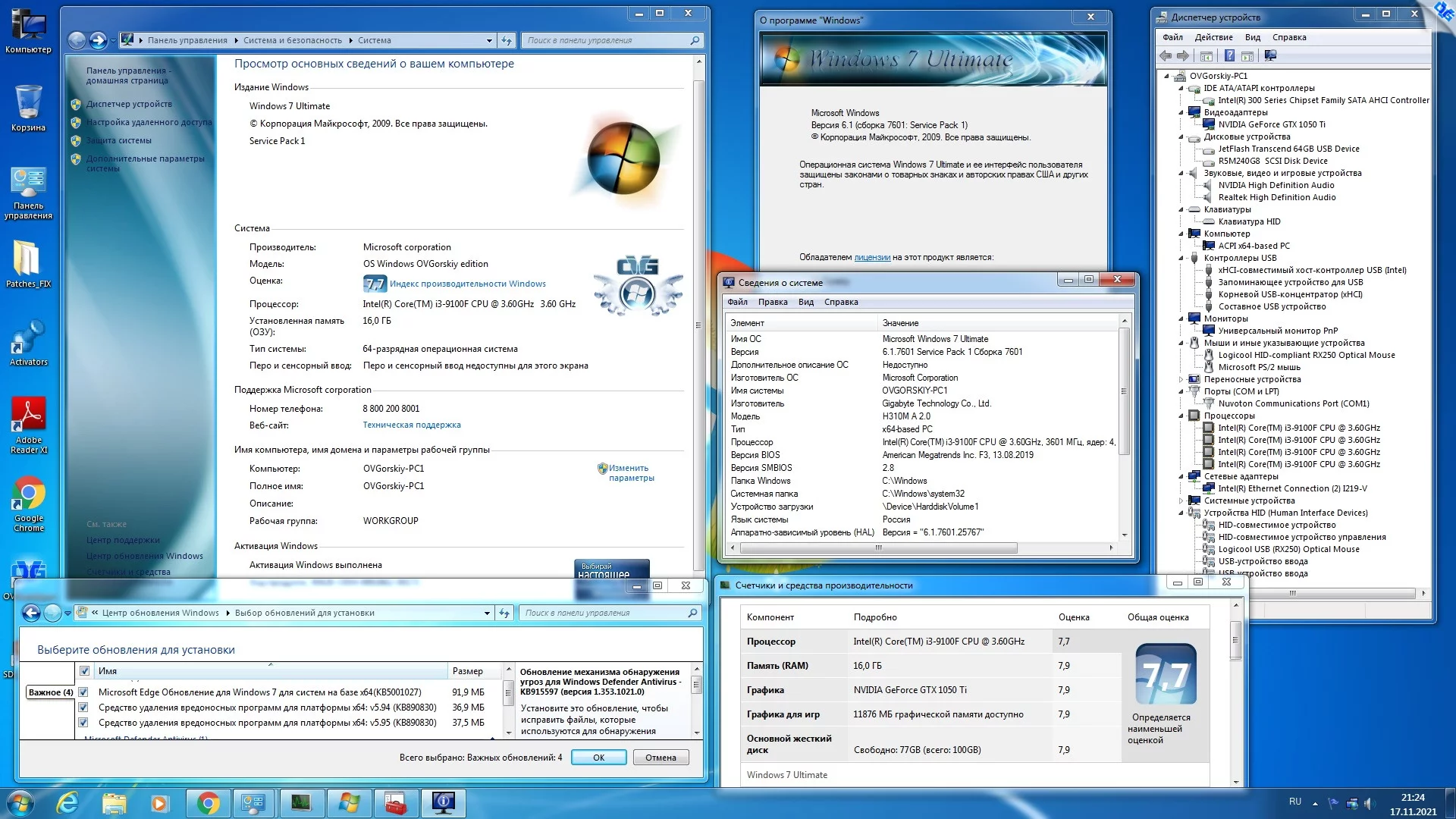Toggle the select-all checkbox beside Имя column
Image resolution: width=1456 pixels, height=819 pixels.
(x=84, y=670)
